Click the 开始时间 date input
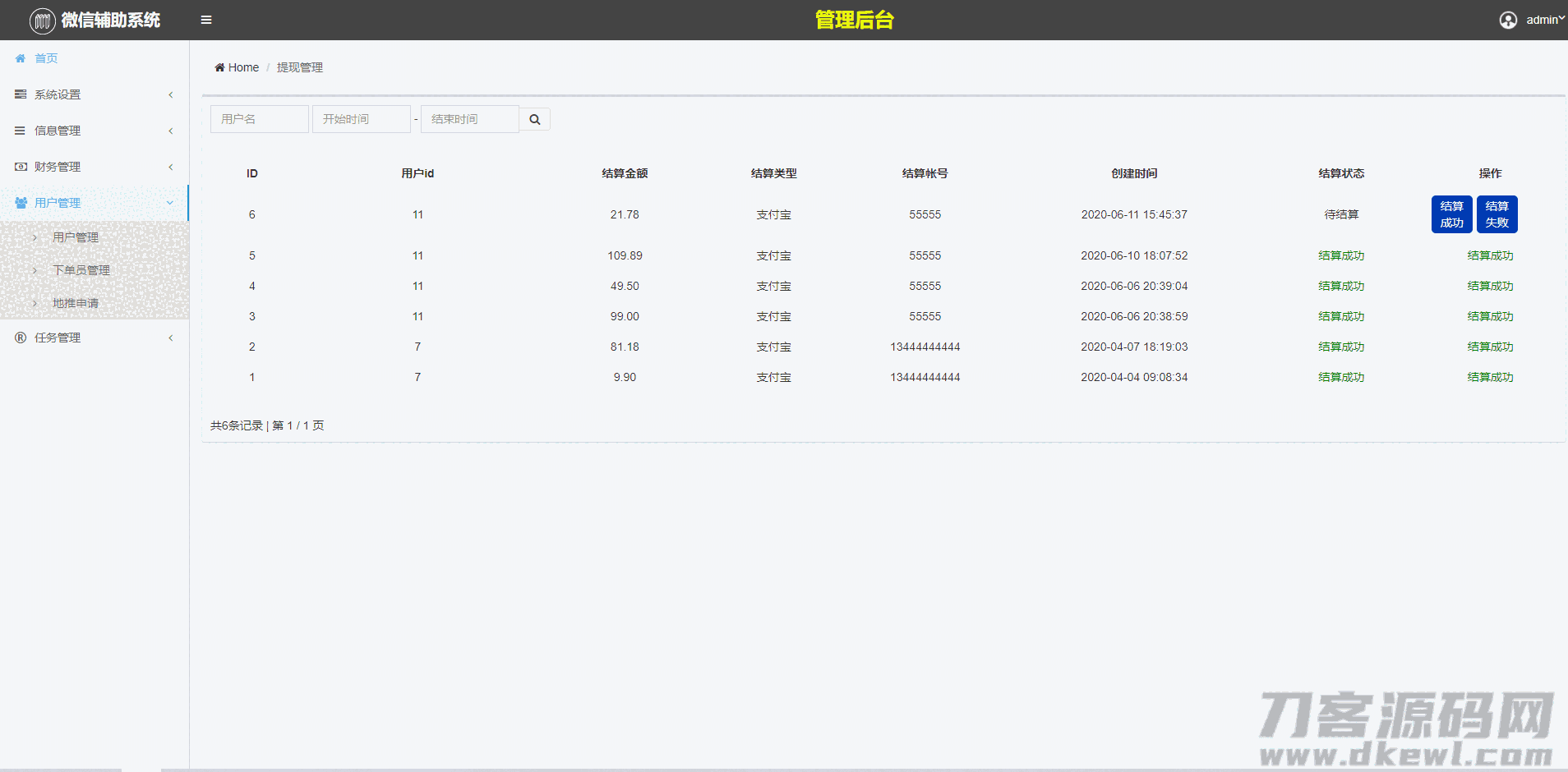The height and width of the screenshot is (772, 1568). point(361,119)
